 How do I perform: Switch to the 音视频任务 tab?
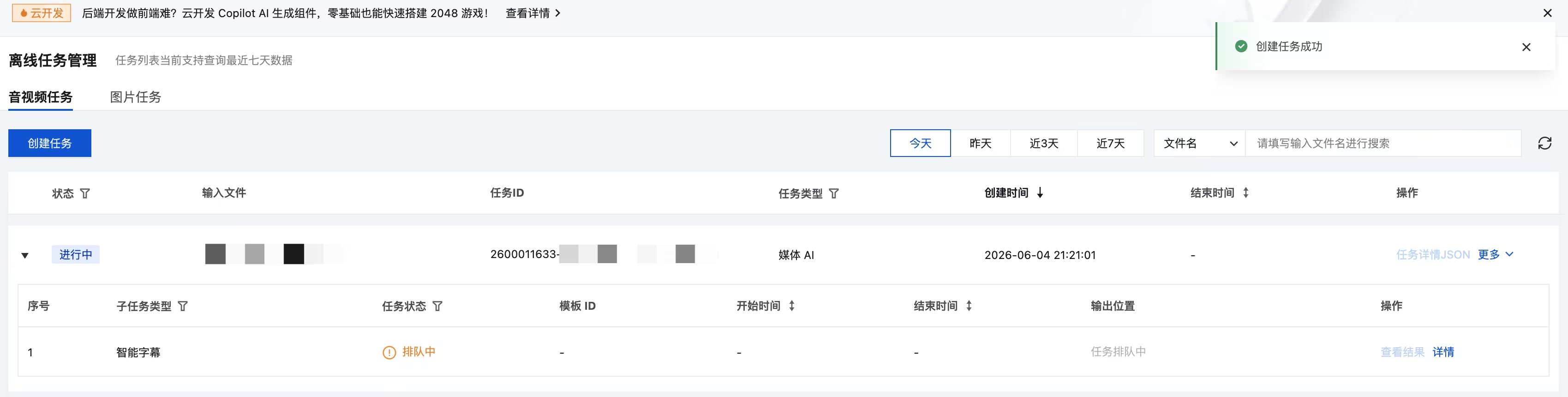[41, 97]
